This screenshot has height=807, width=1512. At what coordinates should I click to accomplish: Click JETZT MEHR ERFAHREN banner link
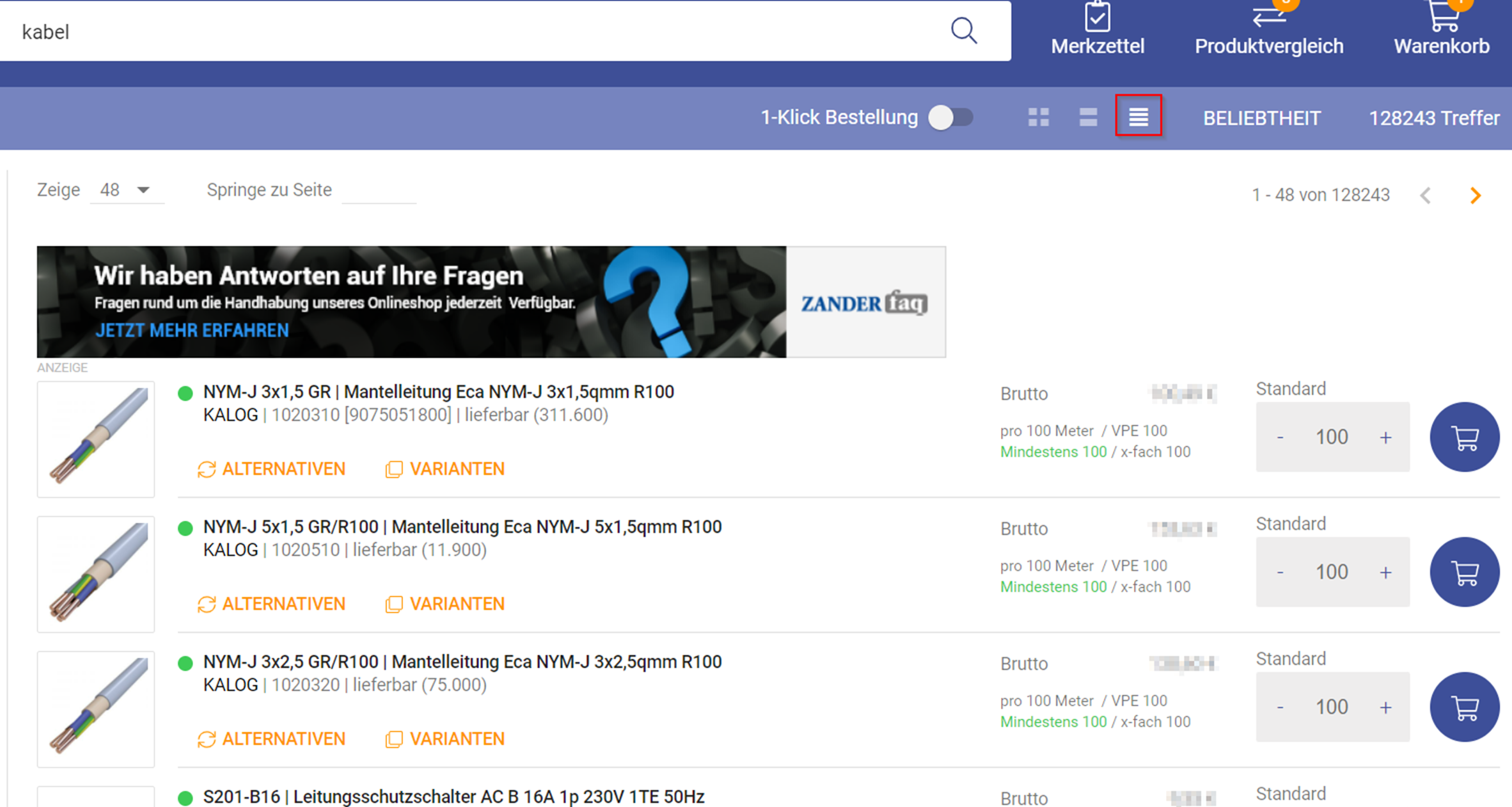pyautogui.click(x=192, y=330)
